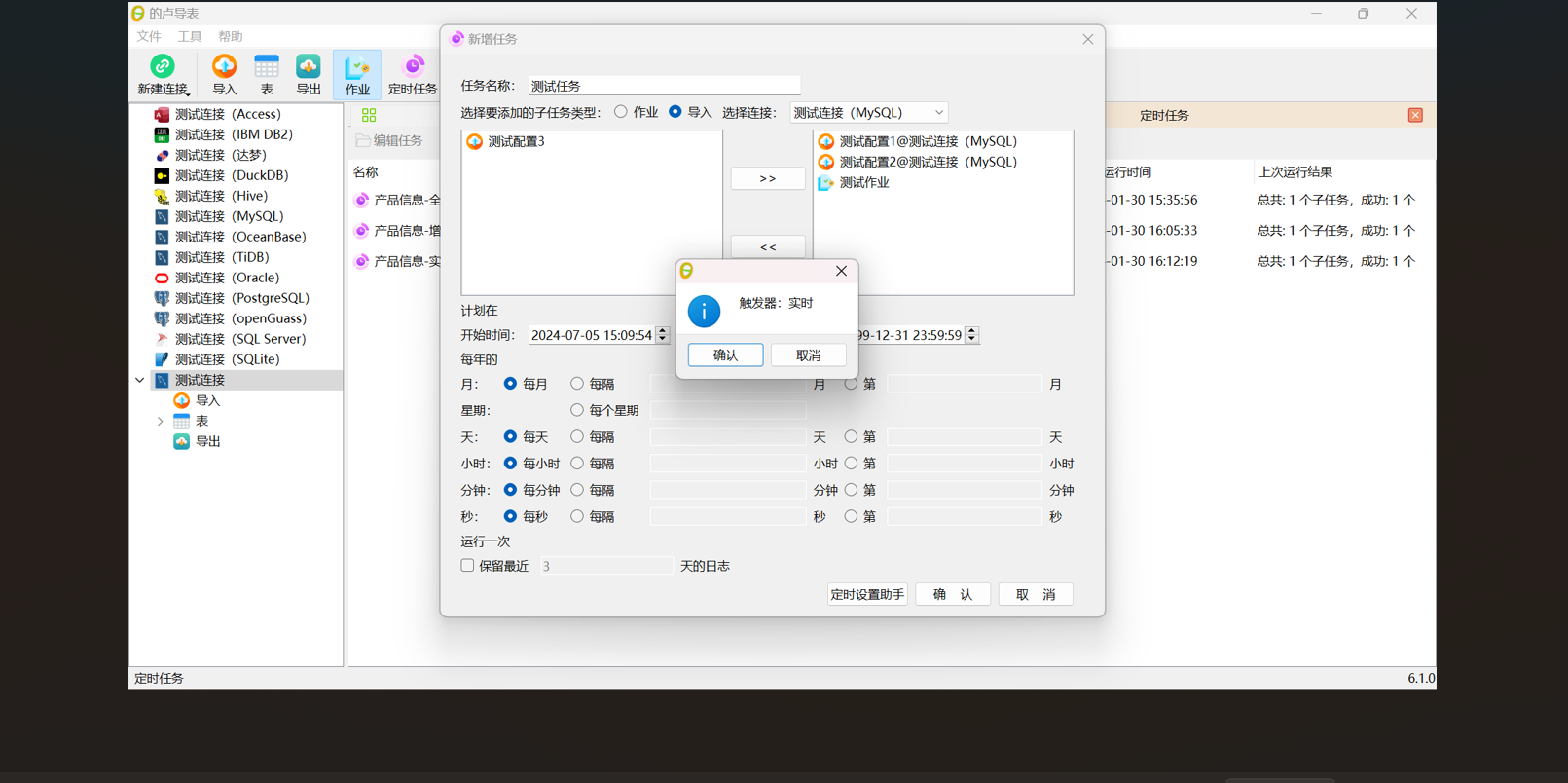1568x783 pixels.
Task: Click 取消 in trigger message box
Action: coord(808,355)
